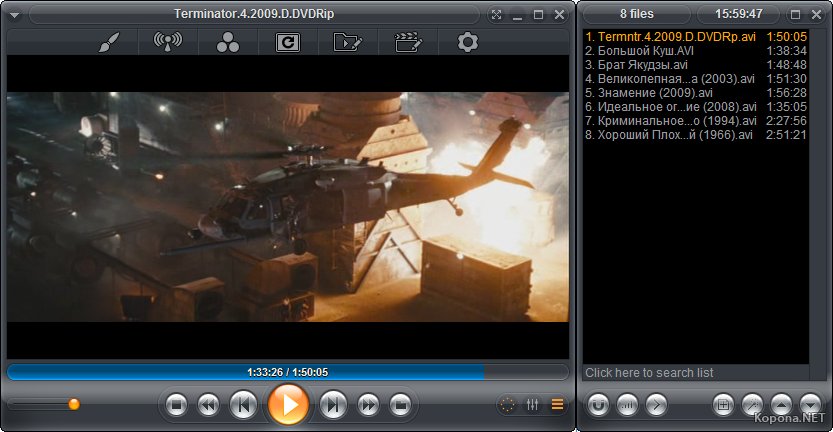This screenshot has height=432, width=833.
Task: Adjust the volume slider knob
Action: (x=74, y=404)
